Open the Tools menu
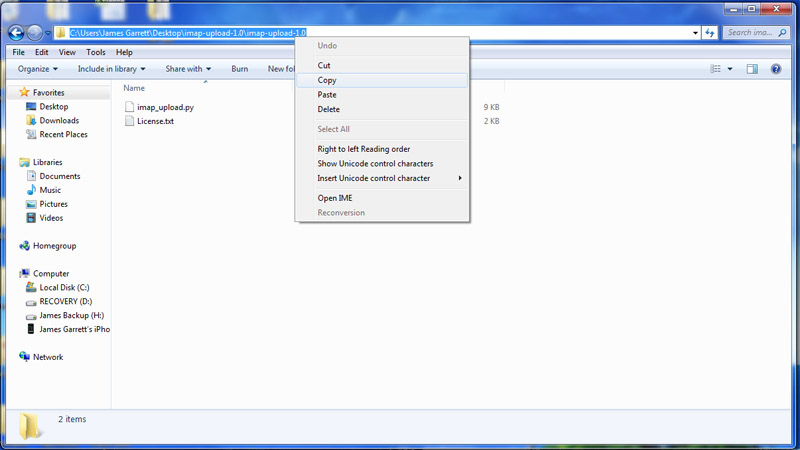 (95, 52)
